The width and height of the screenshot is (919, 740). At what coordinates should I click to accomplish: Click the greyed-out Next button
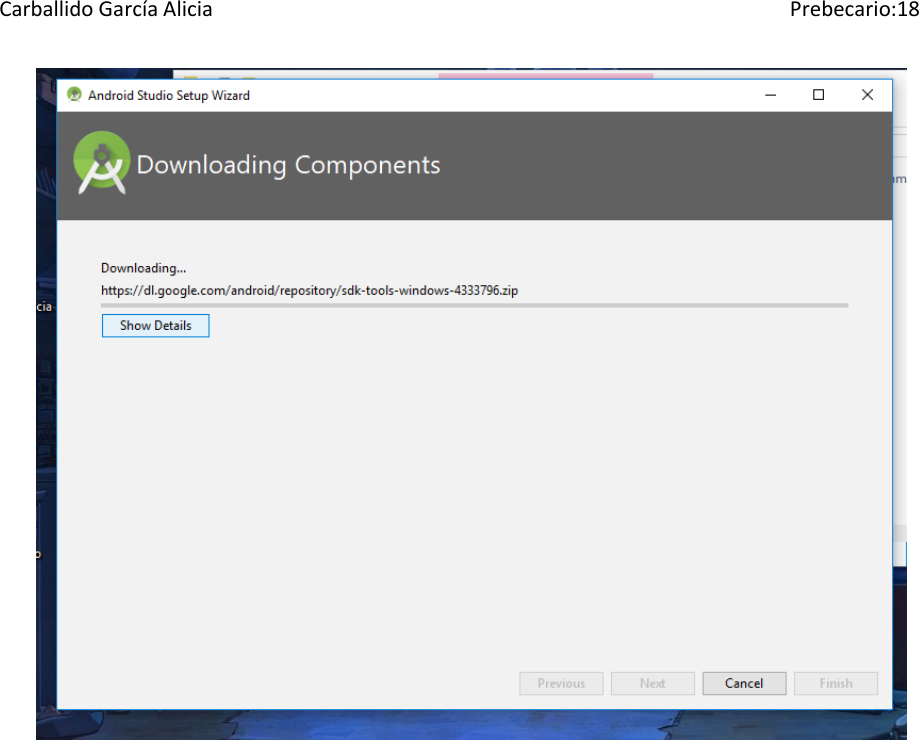(x=652, y=683)
